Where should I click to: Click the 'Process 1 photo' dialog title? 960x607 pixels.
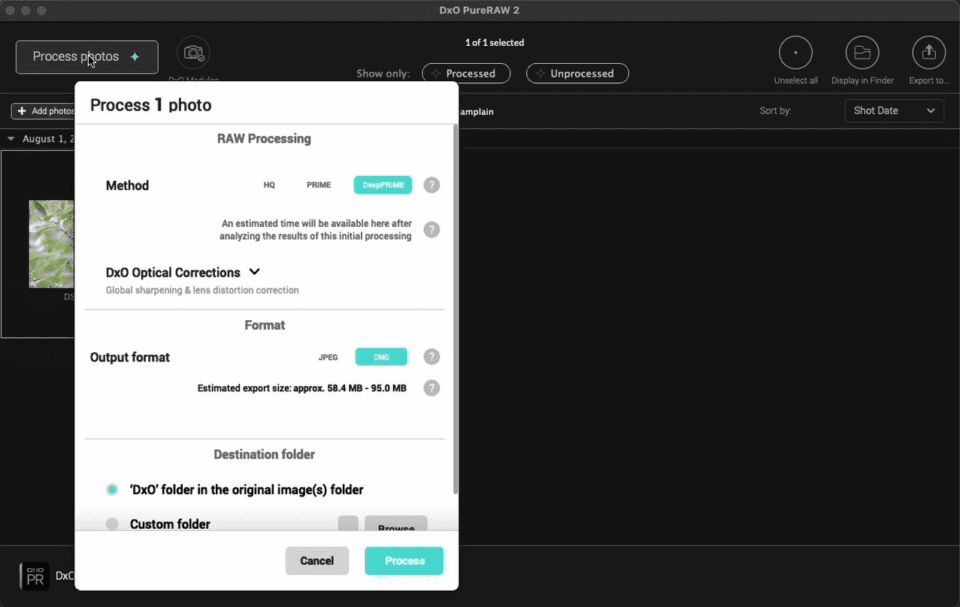[151, 105]
